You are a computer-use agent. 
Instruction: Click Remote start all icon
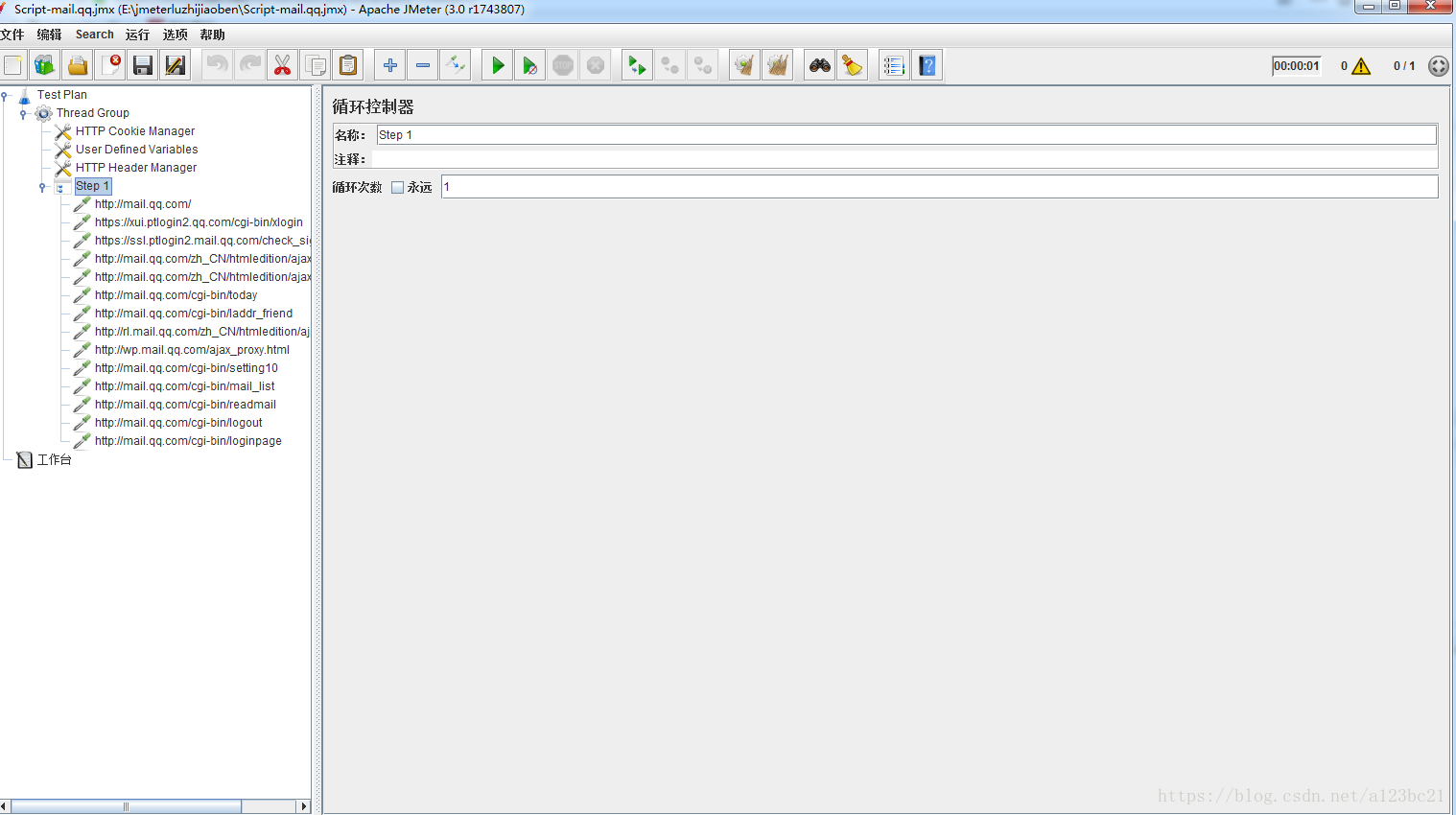638,65
